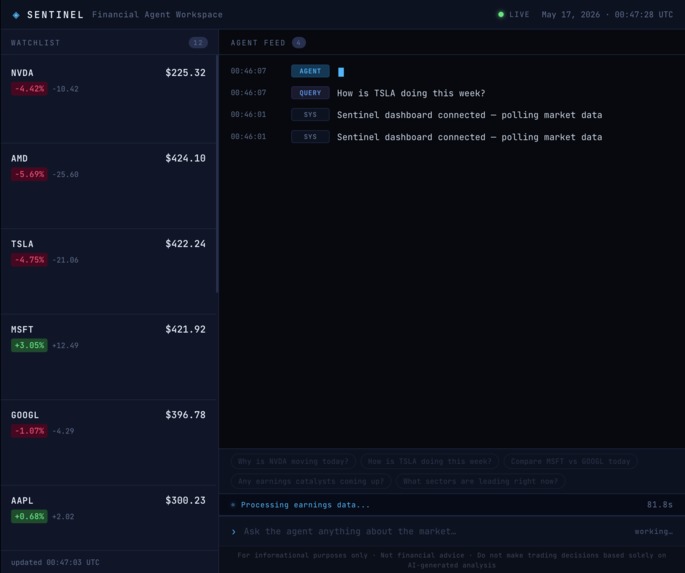This screenshot has height=573, width=685.
Task: Click the AMD -5.69% change badge
Action: tap(29, 174)
